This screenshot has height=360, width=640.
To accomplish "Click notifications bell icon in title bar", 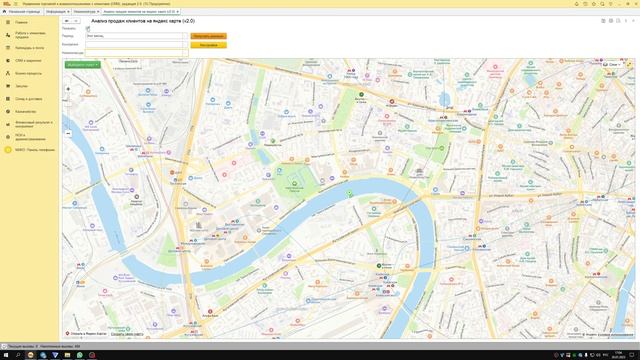I will click(x=577, y=4).
